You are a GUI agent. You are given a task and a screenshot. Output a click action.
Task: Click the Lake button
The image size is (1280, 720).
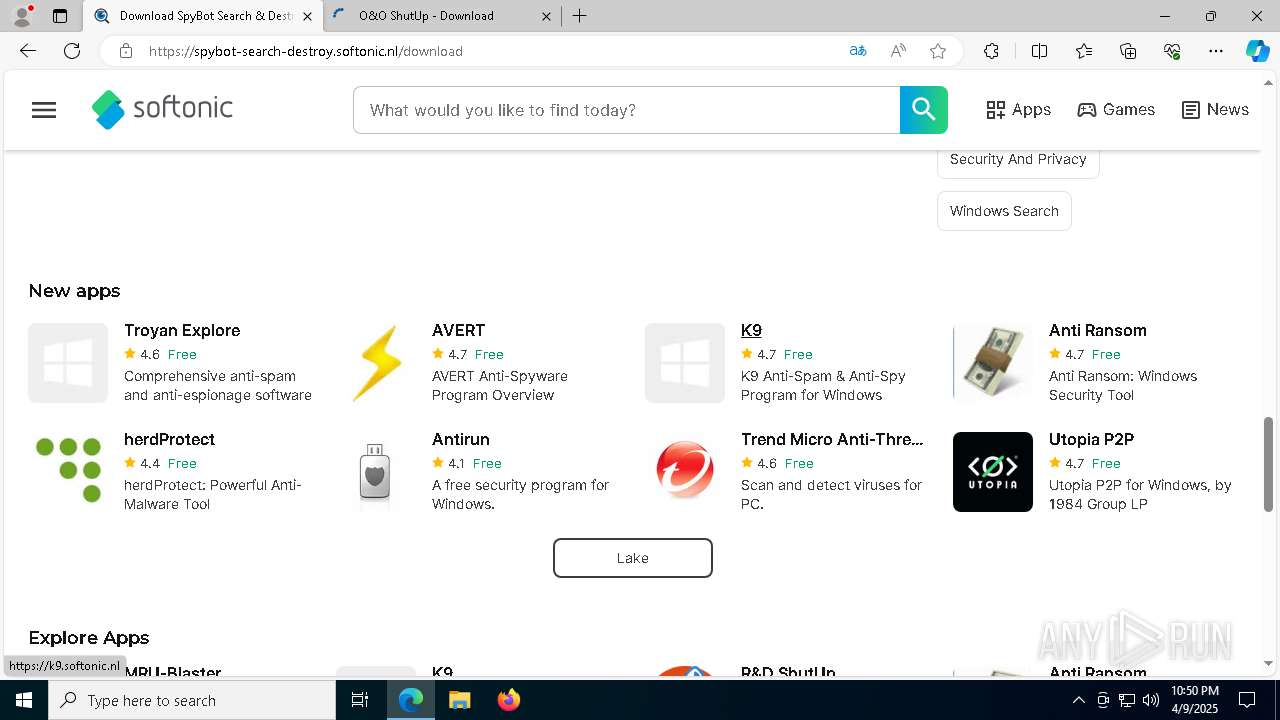click(x=633, y=558)
